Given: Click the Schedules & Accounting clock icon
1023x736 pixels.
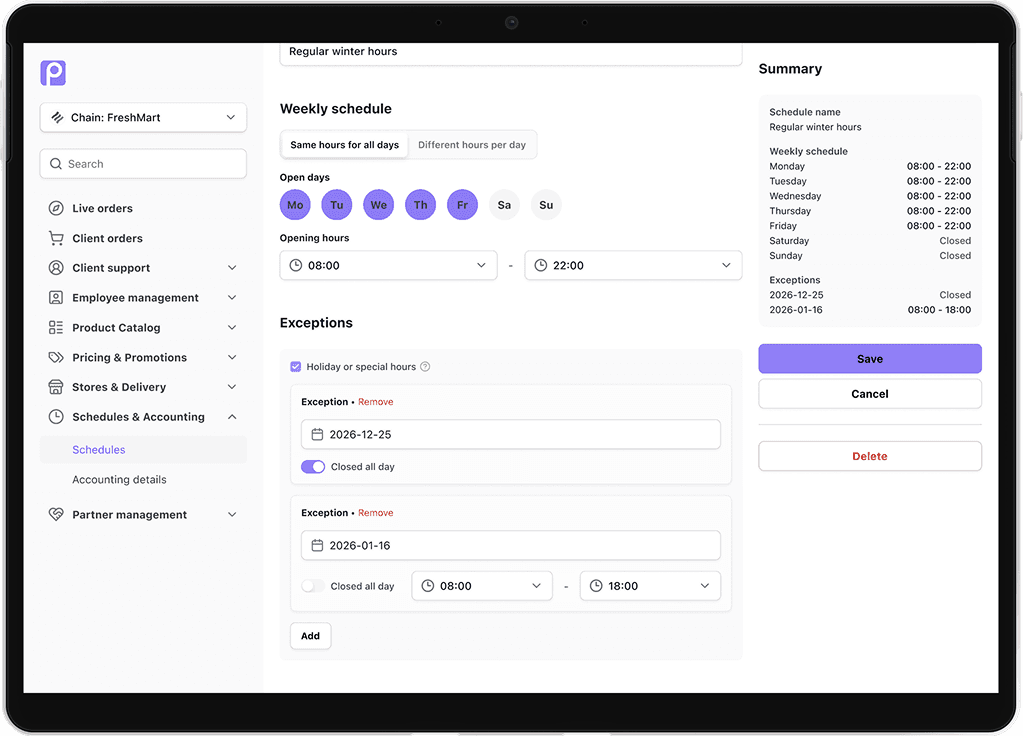Looking at the screenshot, I should pos(56,417).
